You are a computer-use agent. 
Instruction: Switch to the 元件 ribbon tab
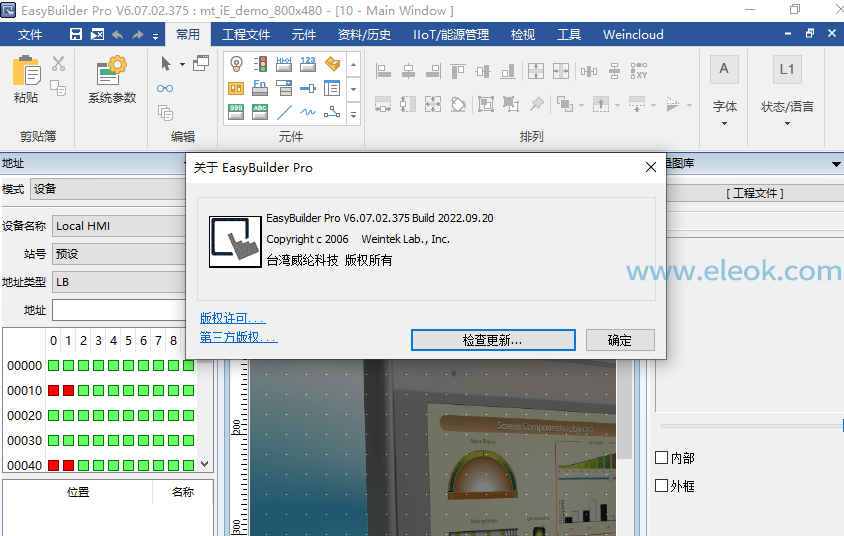pos(304,34)
